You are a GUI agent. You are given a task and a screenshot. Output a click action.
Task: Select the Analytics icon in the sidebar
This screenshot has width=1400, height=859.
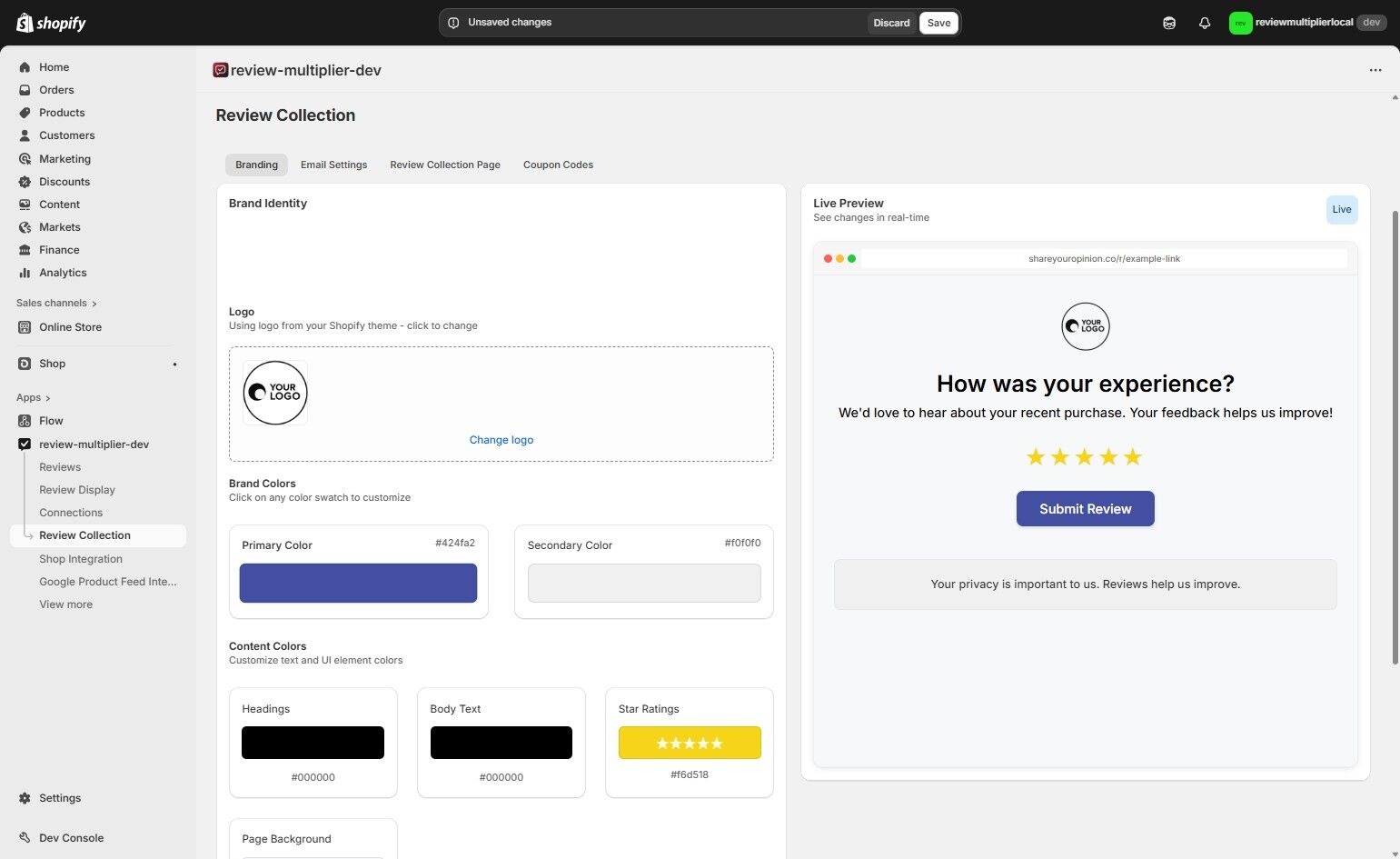click(25, 272)
